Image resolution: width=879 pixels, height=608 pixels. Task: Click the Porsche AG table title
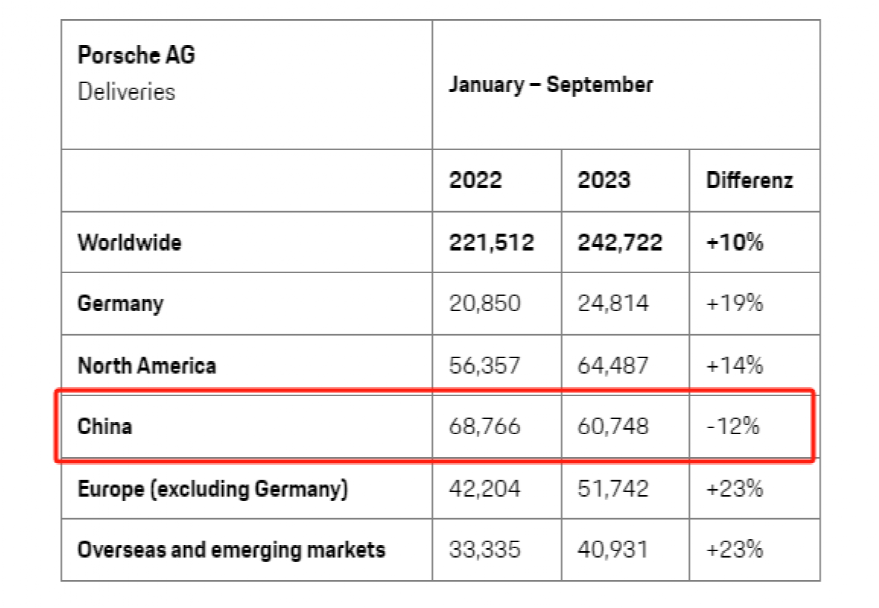tap(136, 55)
